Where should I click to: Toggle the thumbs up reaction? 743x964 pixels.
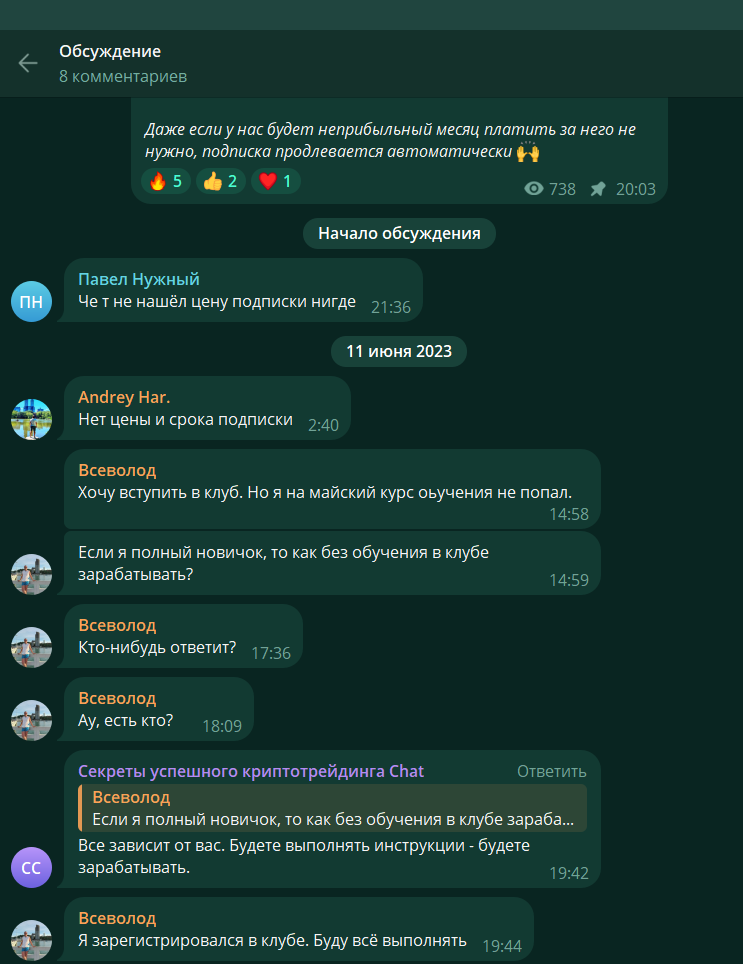(221, 181)
